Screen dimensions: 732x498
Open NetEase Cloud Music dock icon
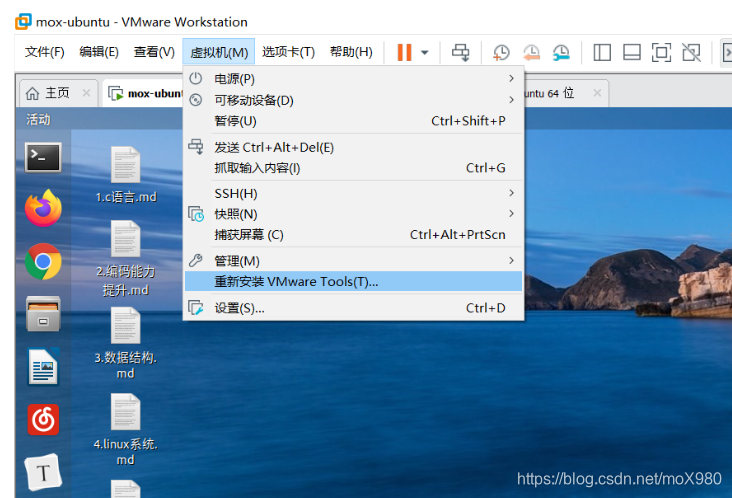click(43, 420)
